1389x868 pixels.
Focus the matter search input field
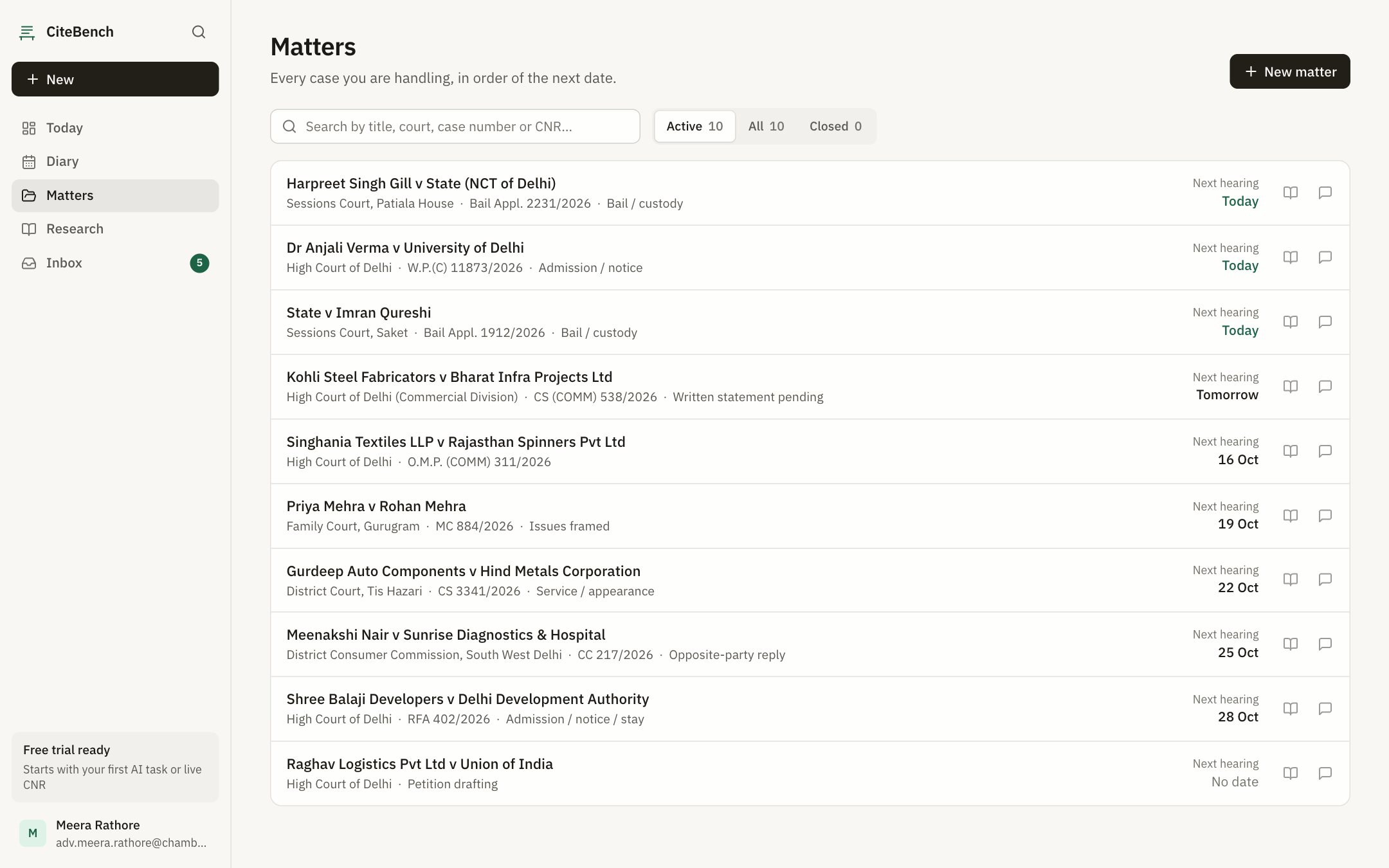(455, 127)
